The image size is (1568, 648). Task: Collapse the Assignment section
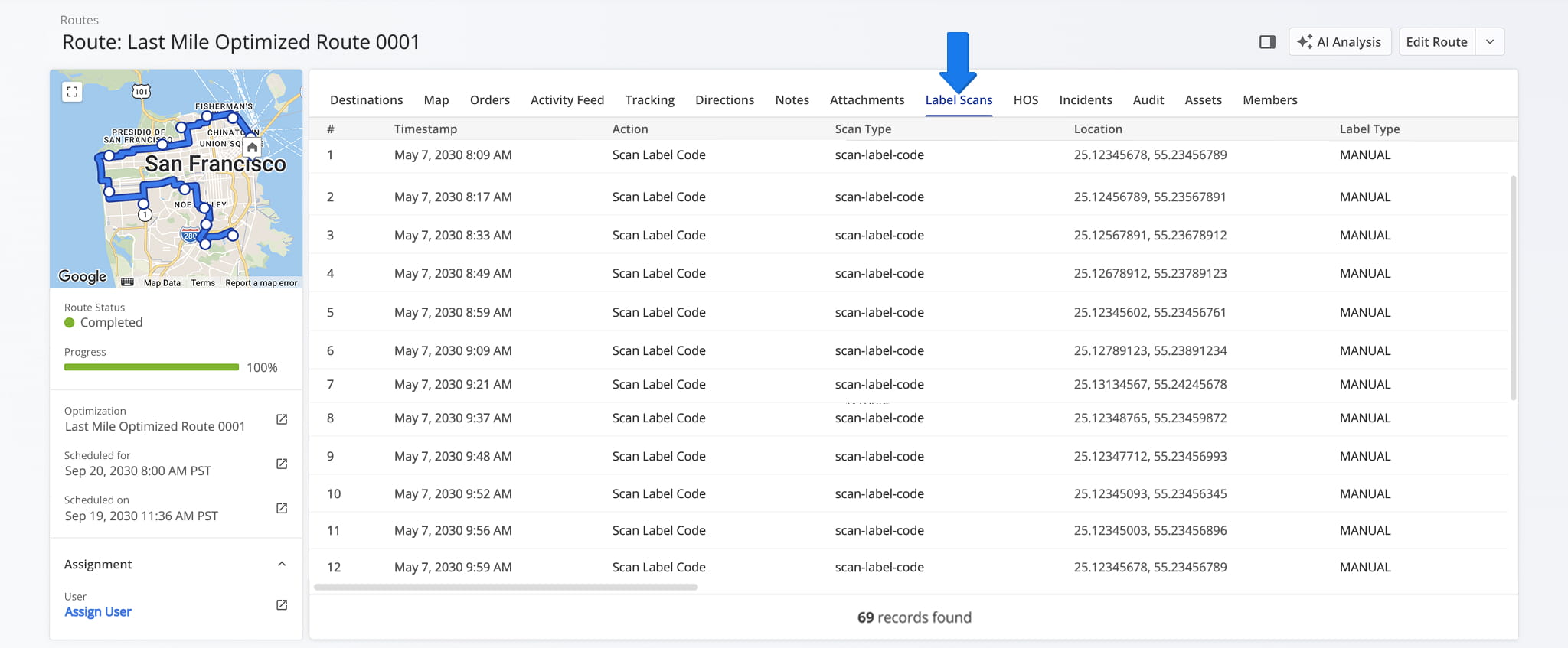pyautogui.click(x=282, y=565)
